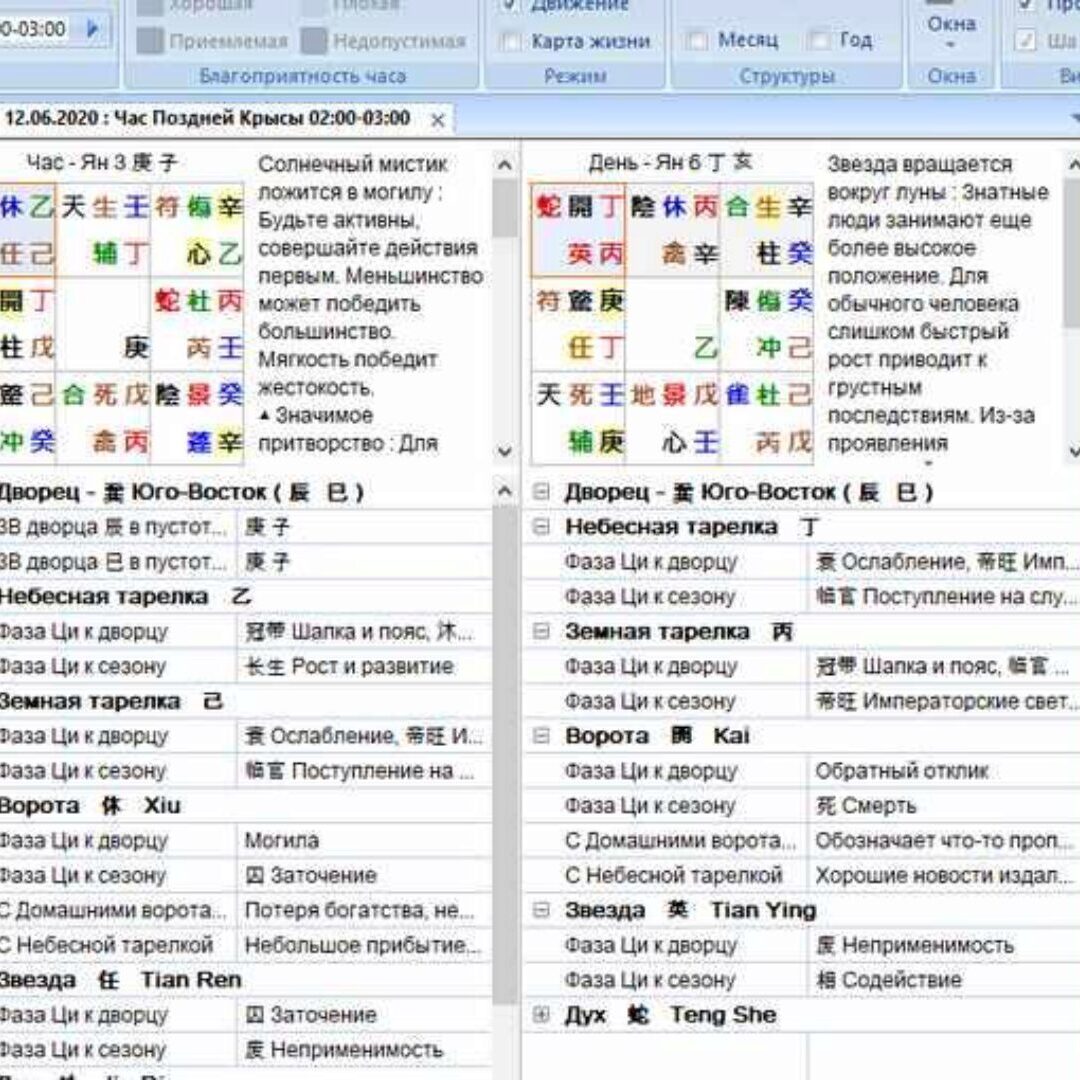
Task: Select the Фаза Ци к сезону row under Tian Ying
Action: [650, 980]
